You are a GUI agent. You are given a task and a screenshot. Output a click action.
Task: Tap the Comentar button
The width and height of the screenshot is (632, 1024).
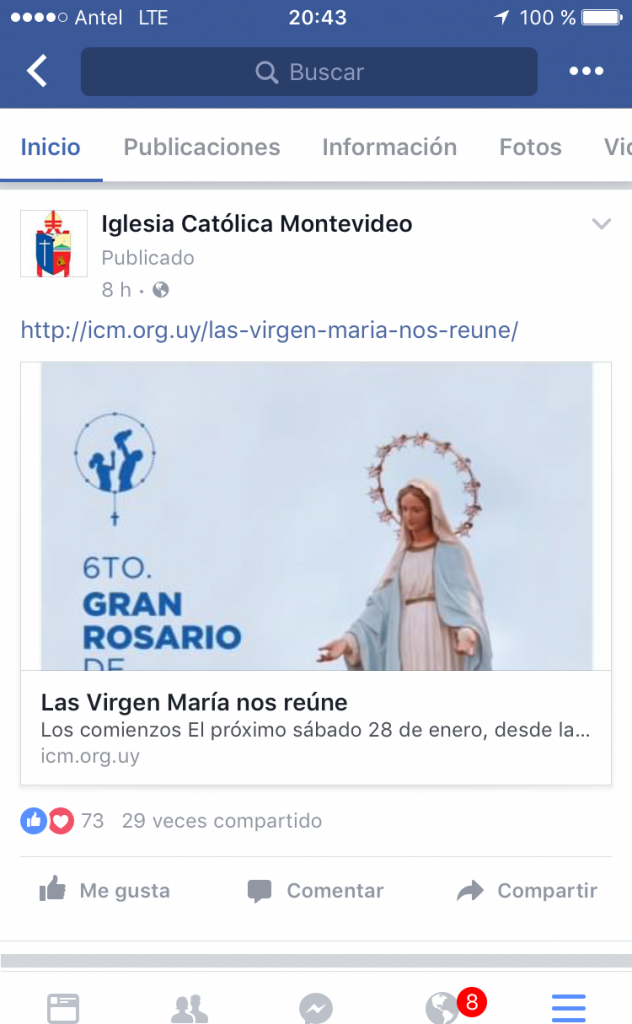(316, 890)
